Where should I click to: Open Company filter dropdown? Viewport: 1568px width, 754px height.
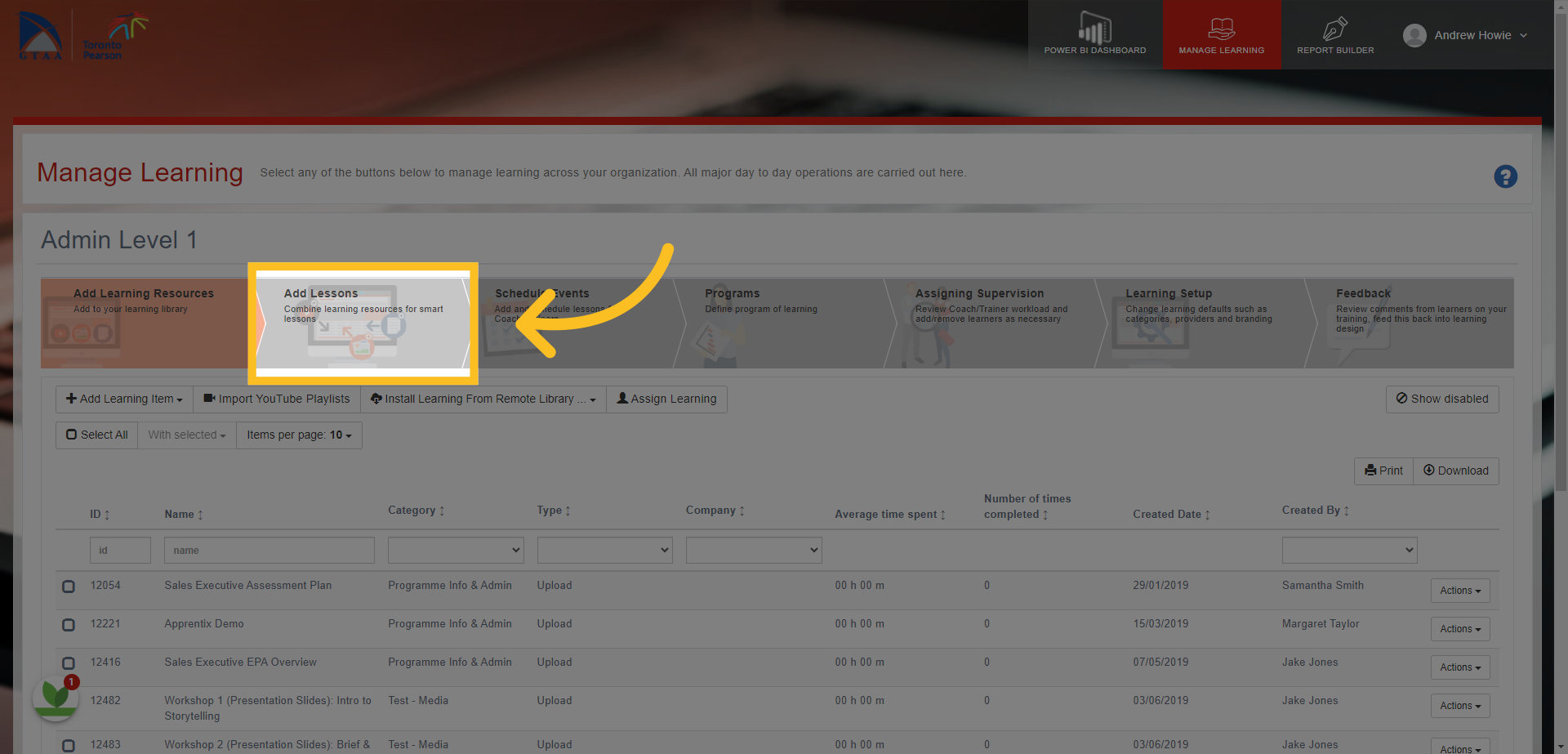tap(754, 550)
